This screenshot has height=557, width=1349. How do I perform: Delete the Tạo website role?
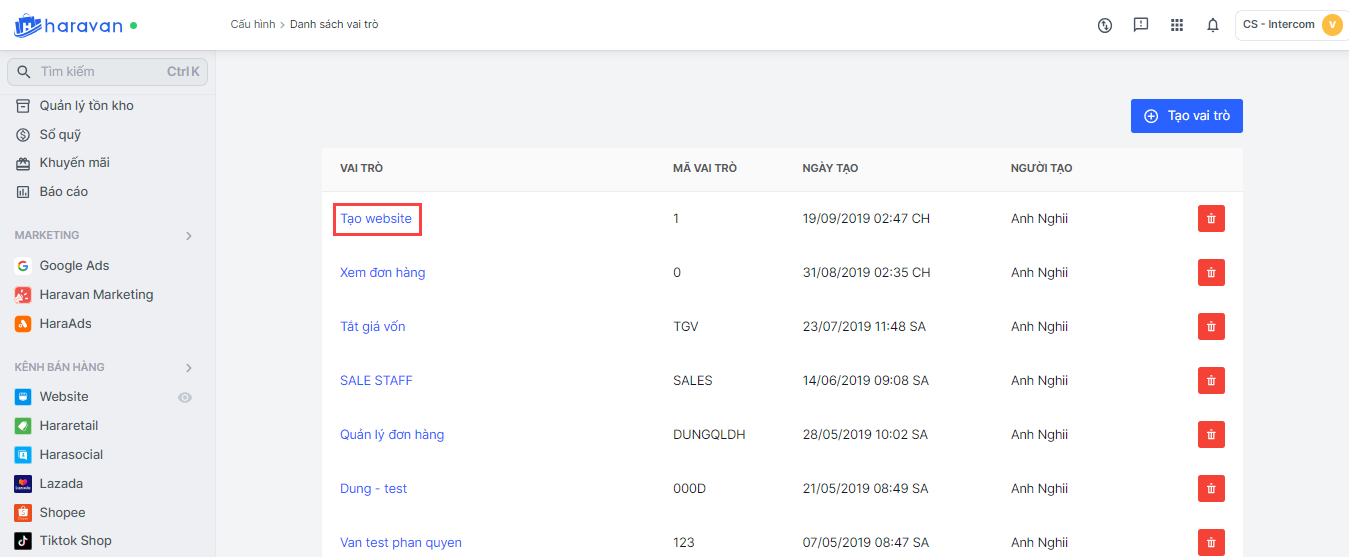tap(1211, 219)
